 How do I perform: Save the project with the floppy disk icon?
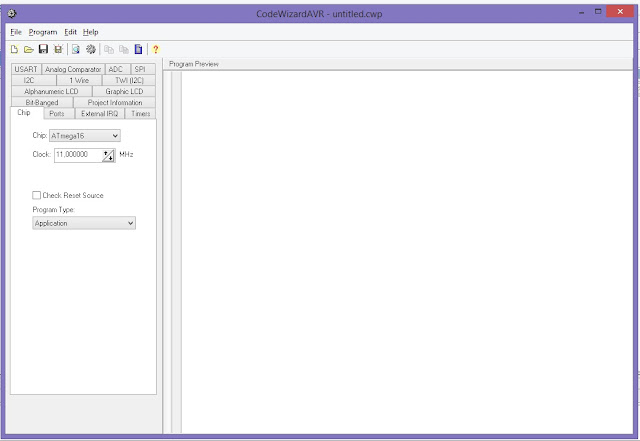(x=43, y=49)
